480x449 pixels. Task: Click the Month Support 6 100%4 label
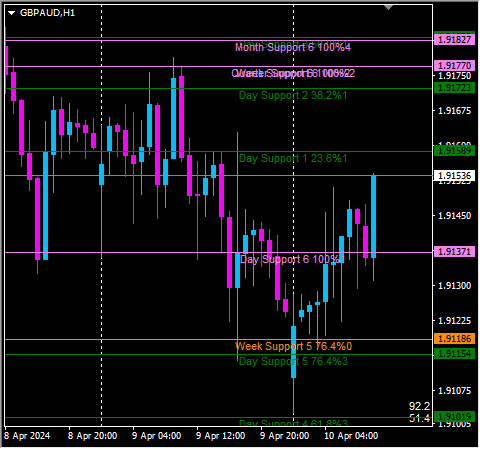click(x=293, y=47)
